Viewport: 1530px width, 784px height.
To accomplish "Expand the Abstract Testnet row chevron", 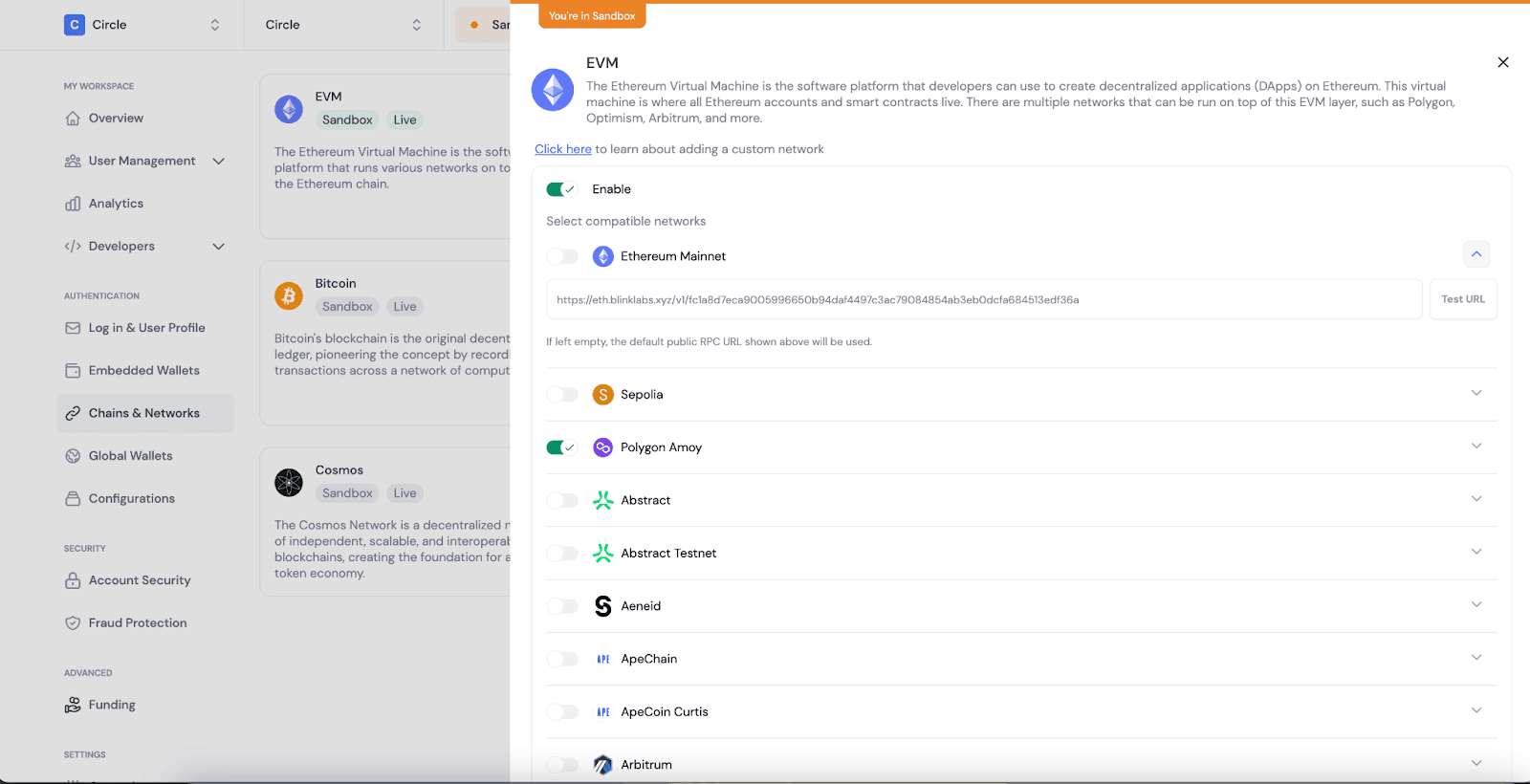I will pyautogui.click(x=1476, y=552).
